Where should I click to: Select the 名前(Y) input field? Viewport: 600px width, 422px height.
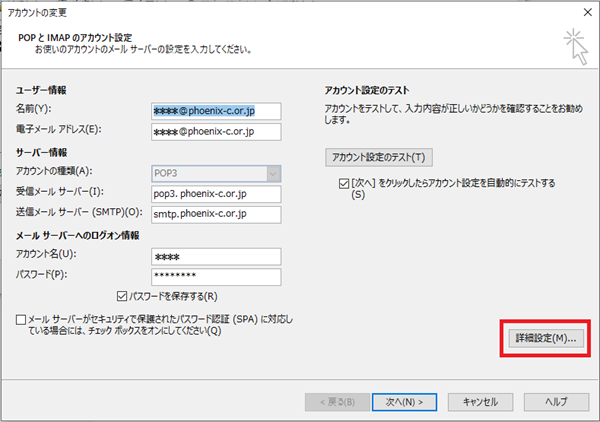(216, 111)
